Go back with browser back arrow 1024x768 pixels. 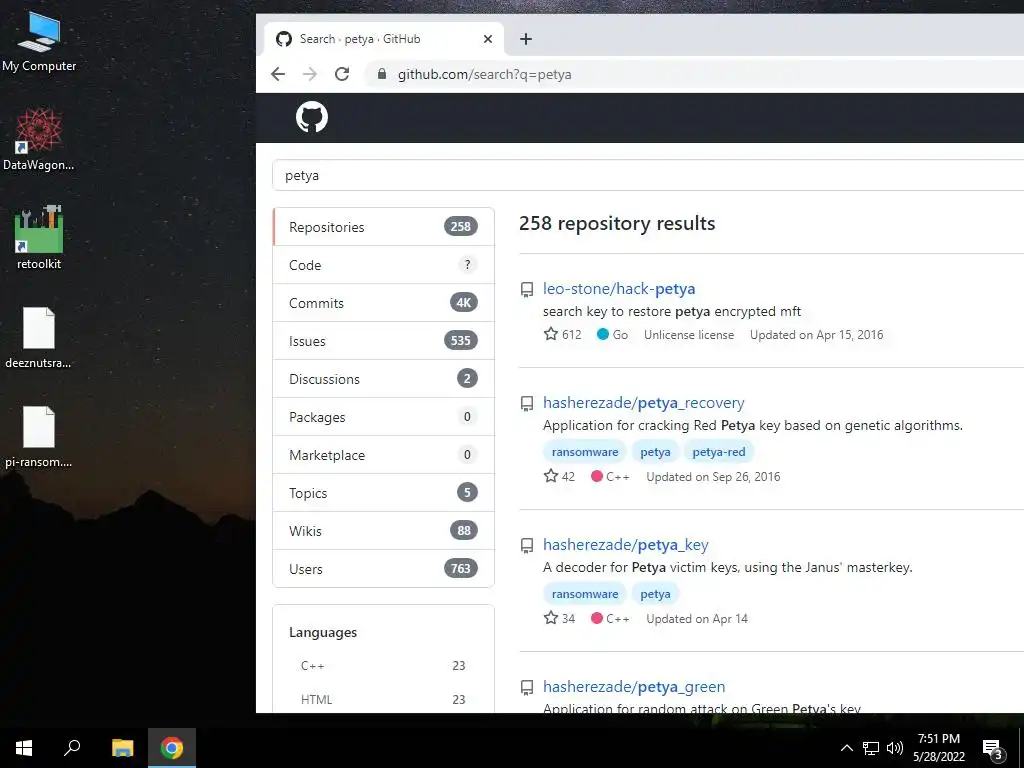coord(278,74)
